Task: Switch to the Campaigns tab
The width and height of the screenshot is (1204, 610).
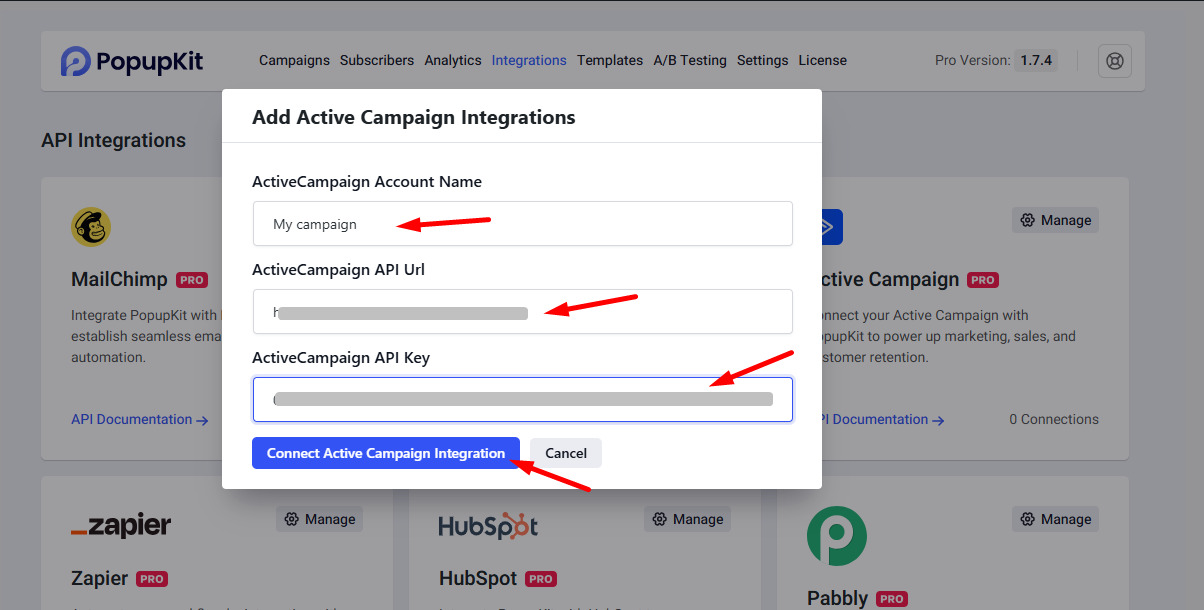Action: point(294,60)
